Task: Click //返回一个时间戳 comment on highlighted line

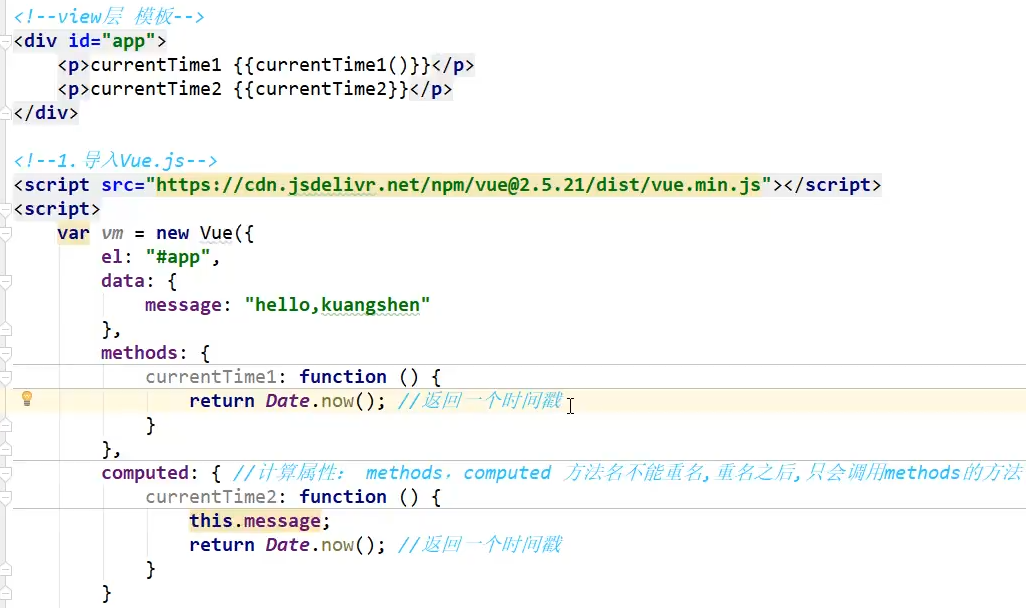Action: (480, 401)
